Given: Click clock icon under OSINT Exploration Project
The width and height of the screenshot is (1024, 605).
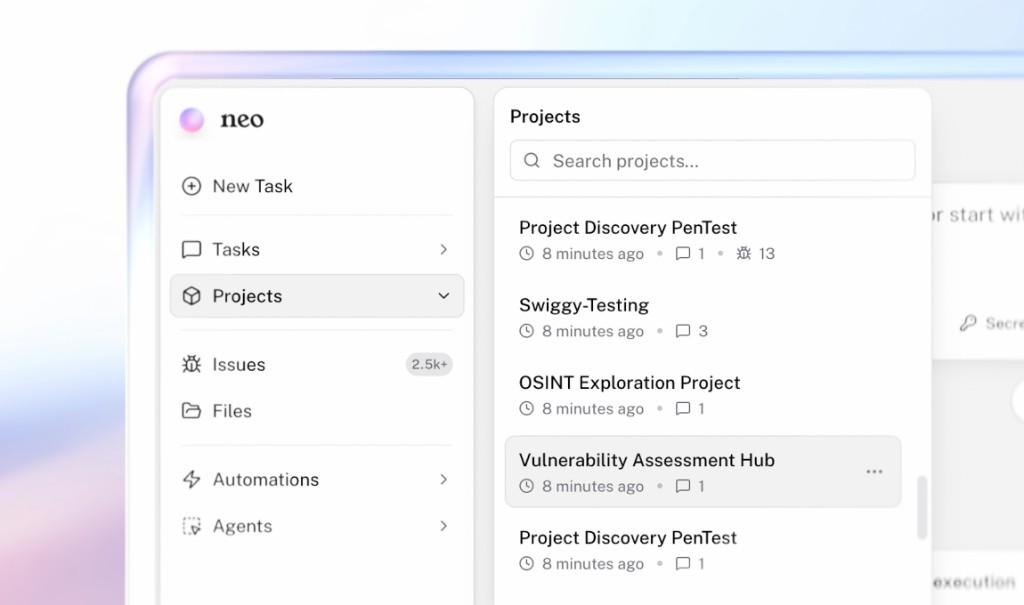Looking at the screenshot, I should point(526,409).
